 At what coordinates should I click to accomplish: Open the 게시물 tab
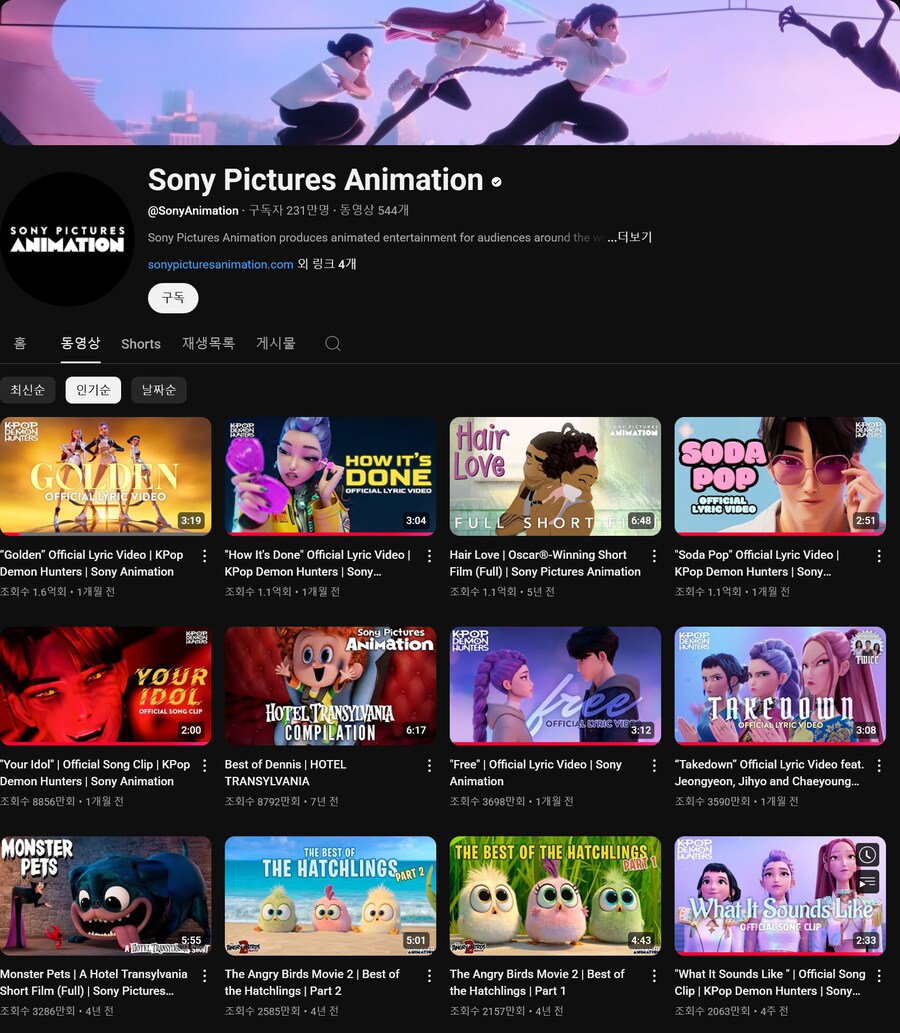pyautogui.click(x=275, y=343)
